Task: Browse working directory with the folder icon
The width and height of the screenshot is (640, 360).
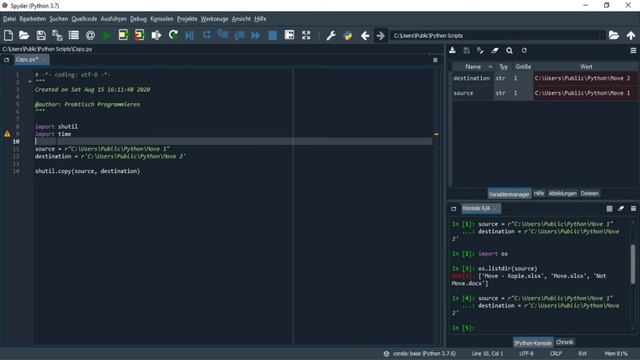Action: pos(614,36)
